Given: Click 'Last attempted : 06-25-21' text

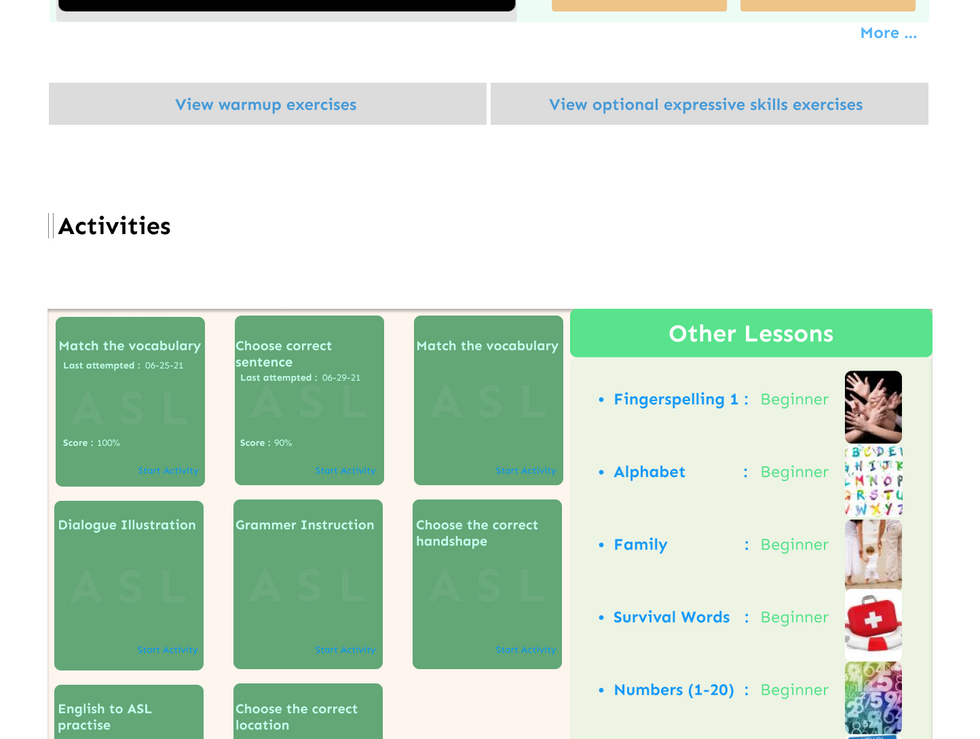Looking at the screenshot, I should tap(123, 365).
